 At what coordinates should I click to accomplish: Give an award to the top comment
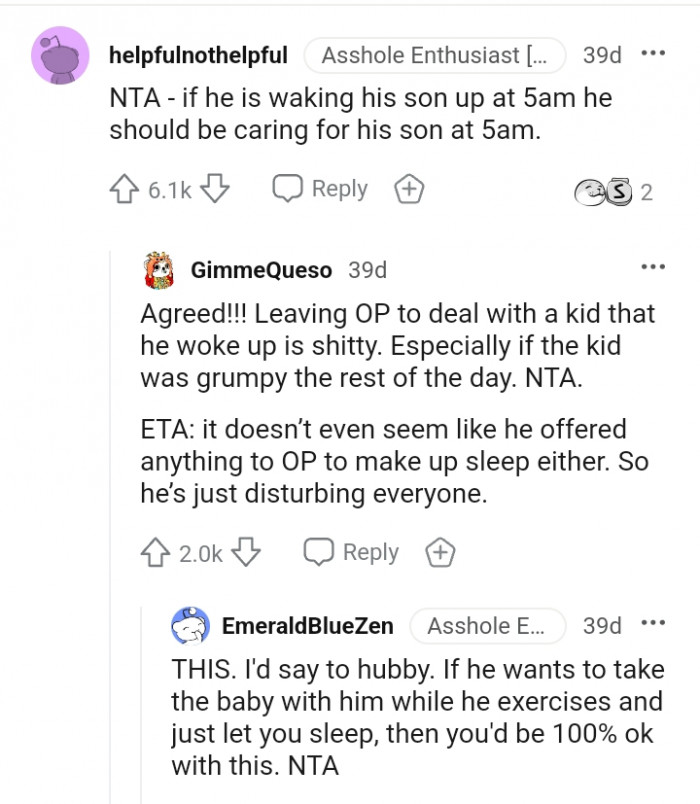[x=408, y=188]
